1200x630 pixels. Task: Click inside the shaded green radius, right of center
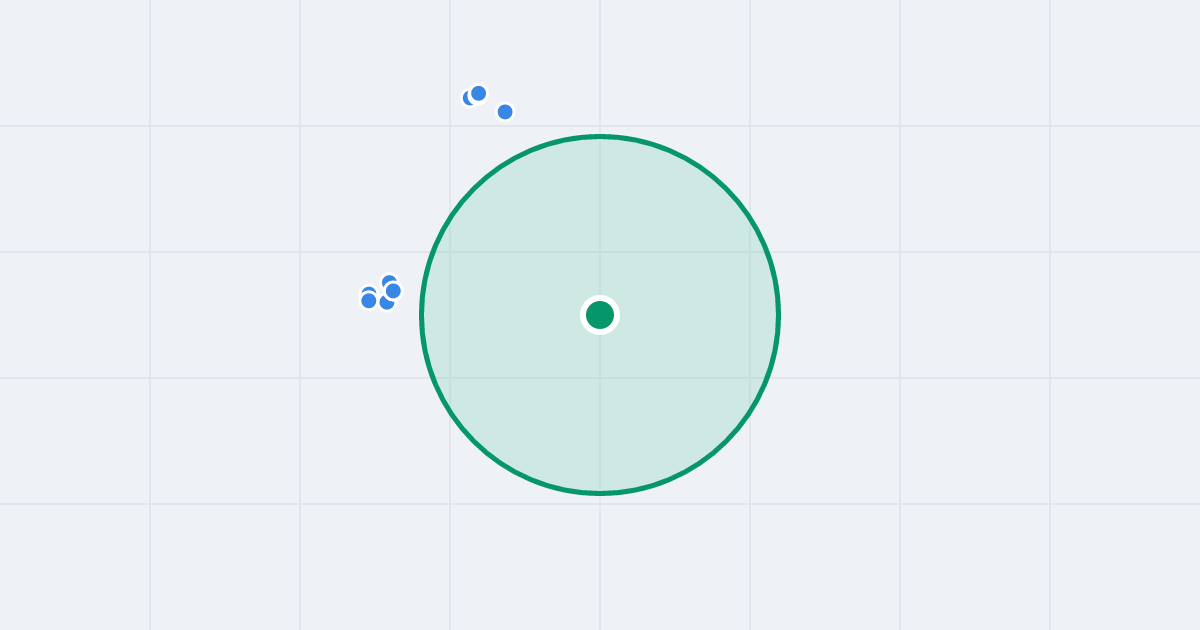[x=690, y=315]
